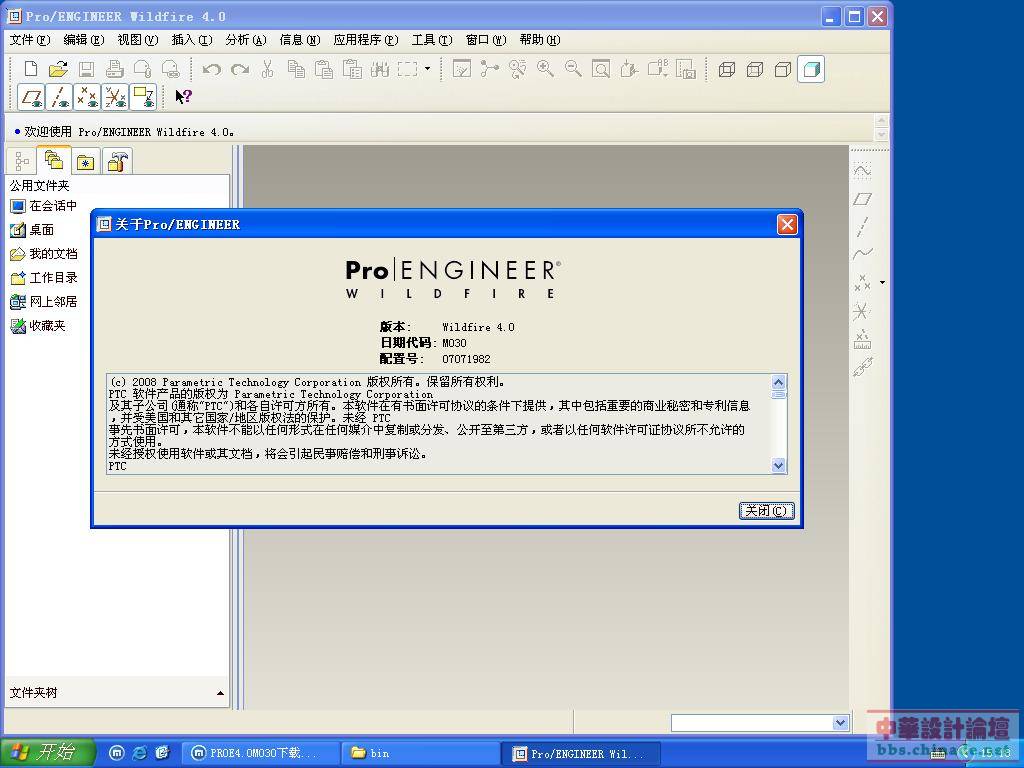Click the Undo arrow icon
Image resolution: width=1024 pixels, height=768 pixels.
click(212, 69)
